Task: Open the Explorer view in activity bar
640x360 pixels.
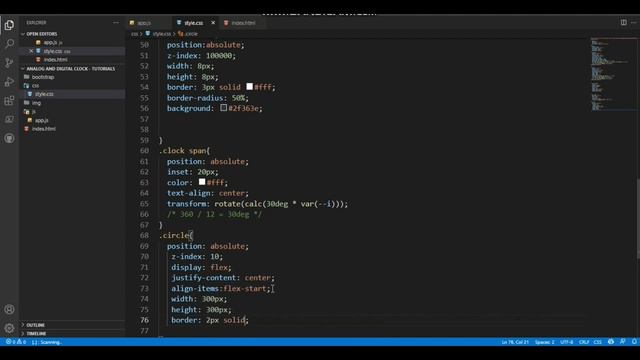Action: click(9, 25)
